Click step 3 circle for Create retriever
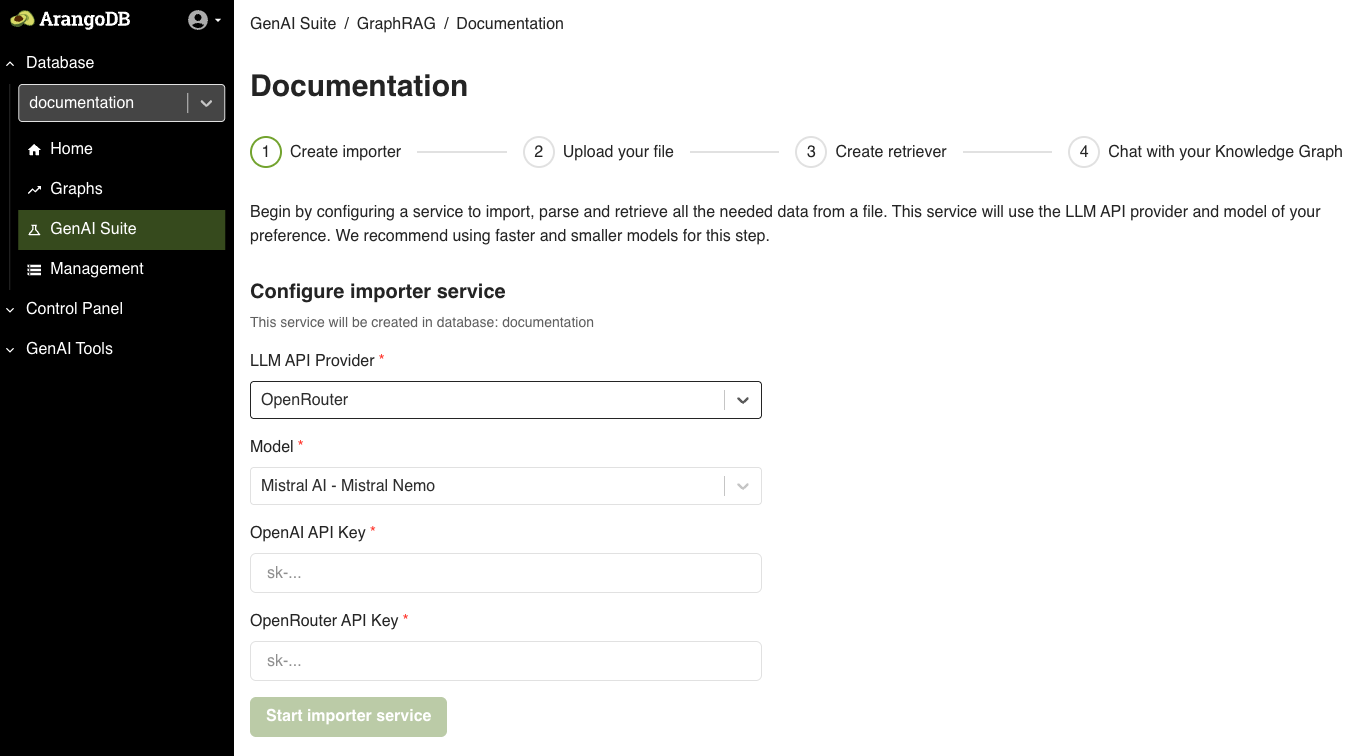1353x756 pixels. [811, 152]
